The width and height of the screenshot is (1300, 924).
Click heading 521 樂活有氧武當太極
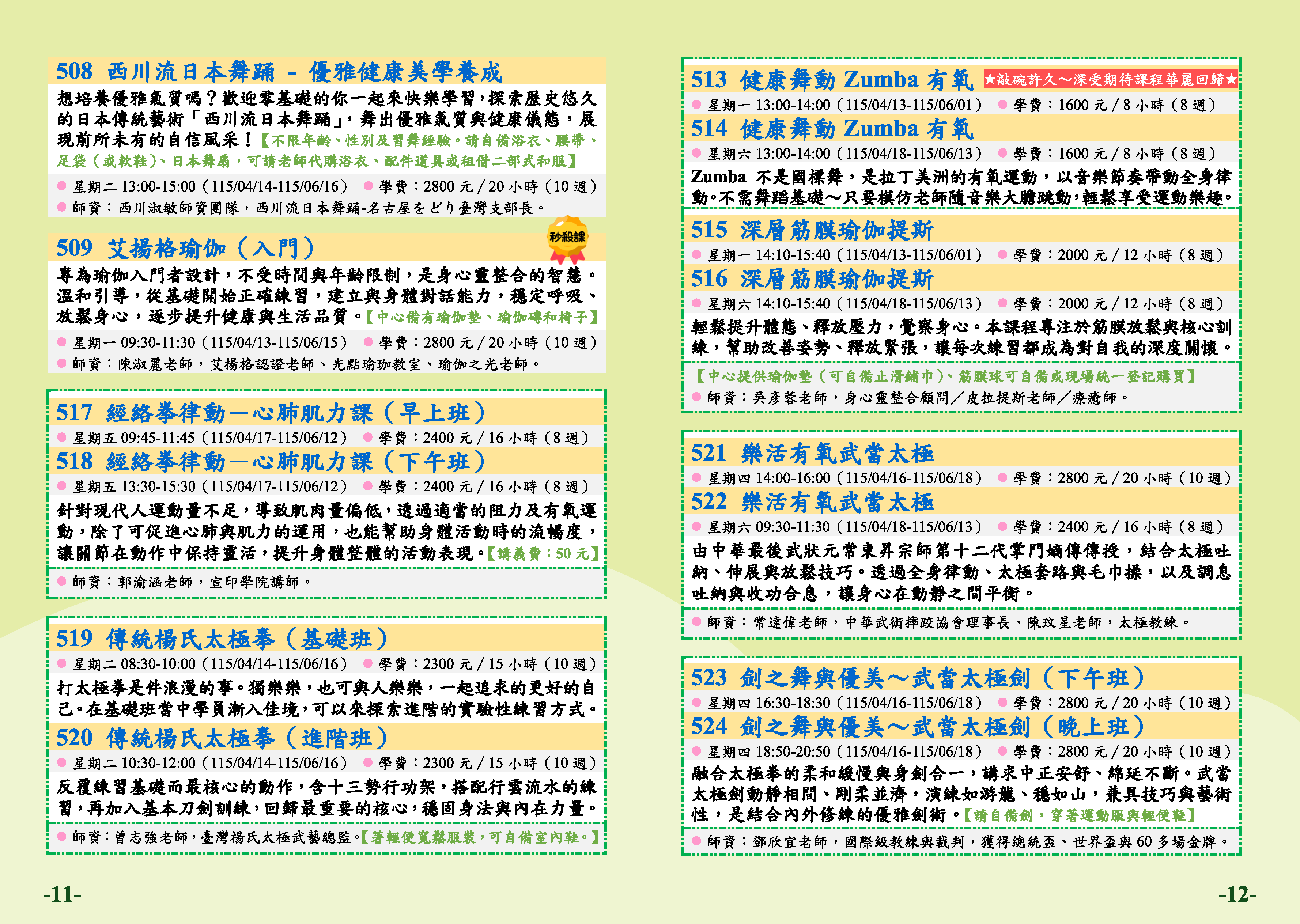[812, 454]
